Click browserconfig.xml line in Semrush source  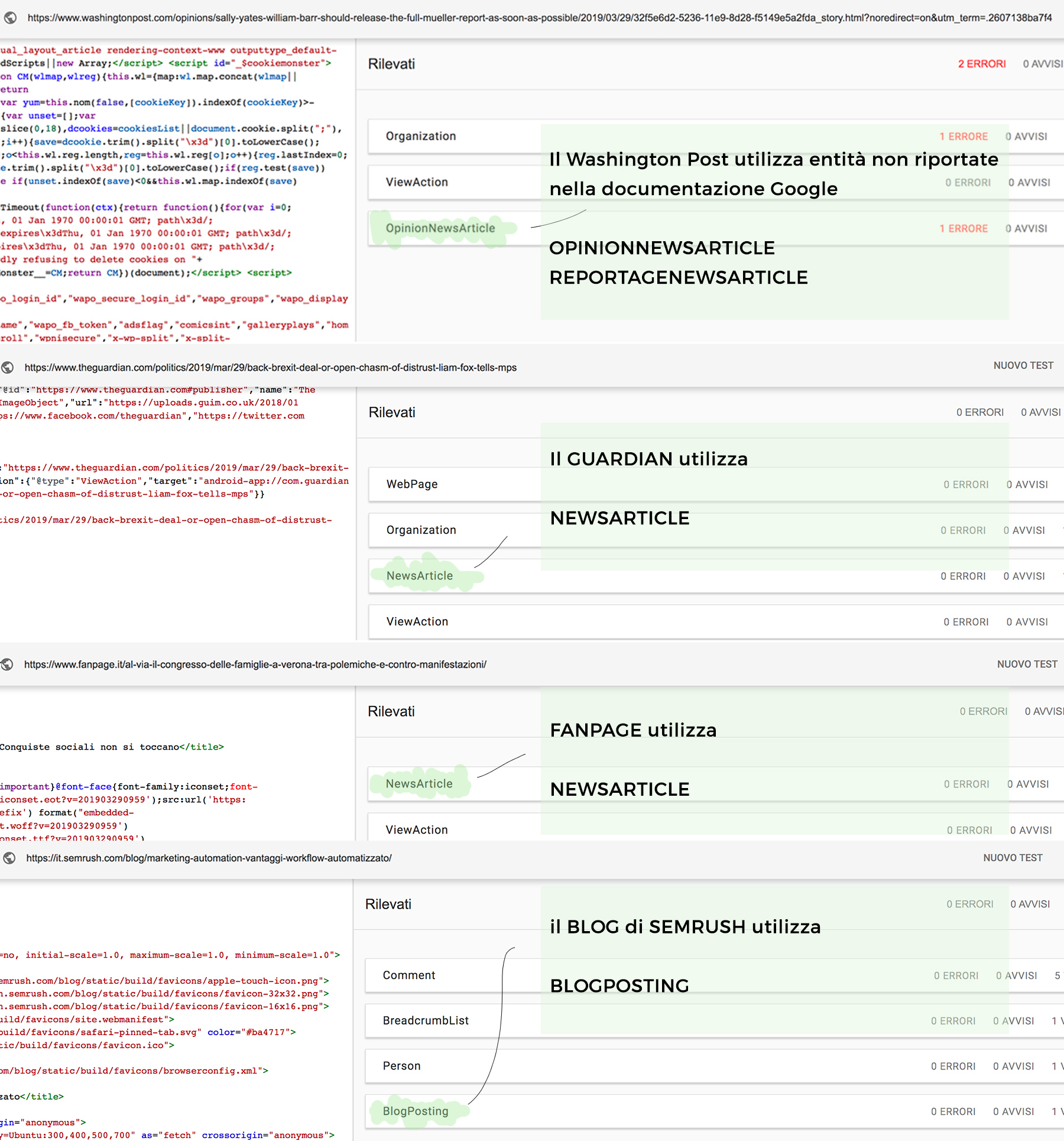pyautogui.click(x=134, y=1071)
